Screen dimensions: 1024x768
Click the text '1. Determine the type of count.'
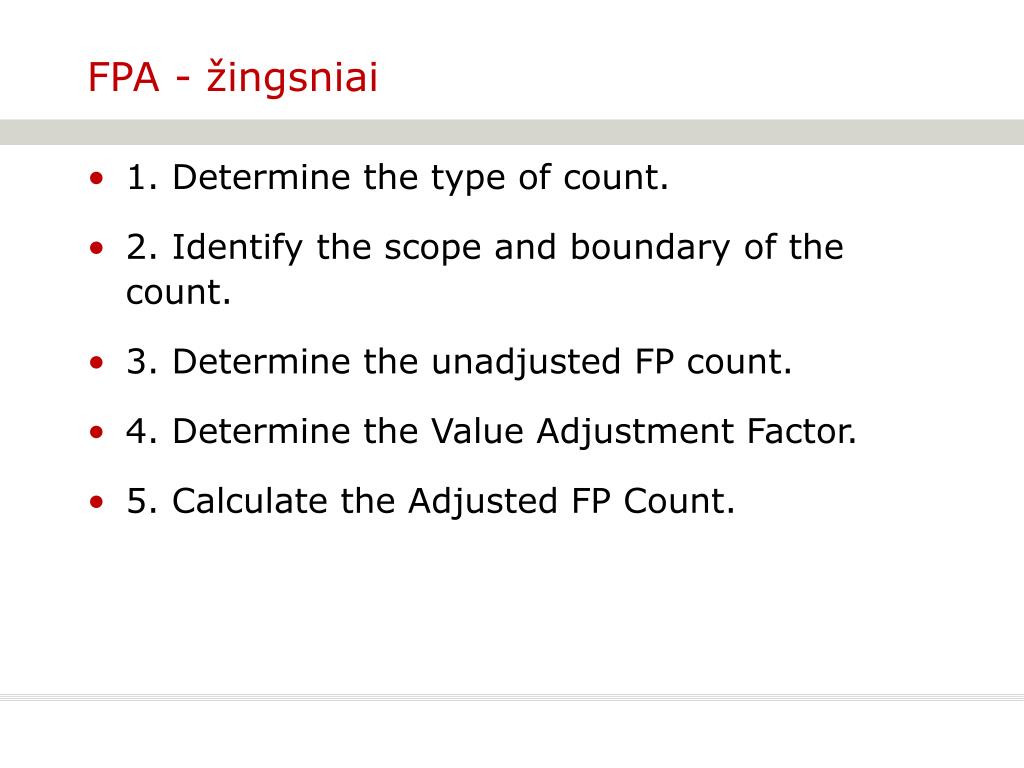pos(398,178)
